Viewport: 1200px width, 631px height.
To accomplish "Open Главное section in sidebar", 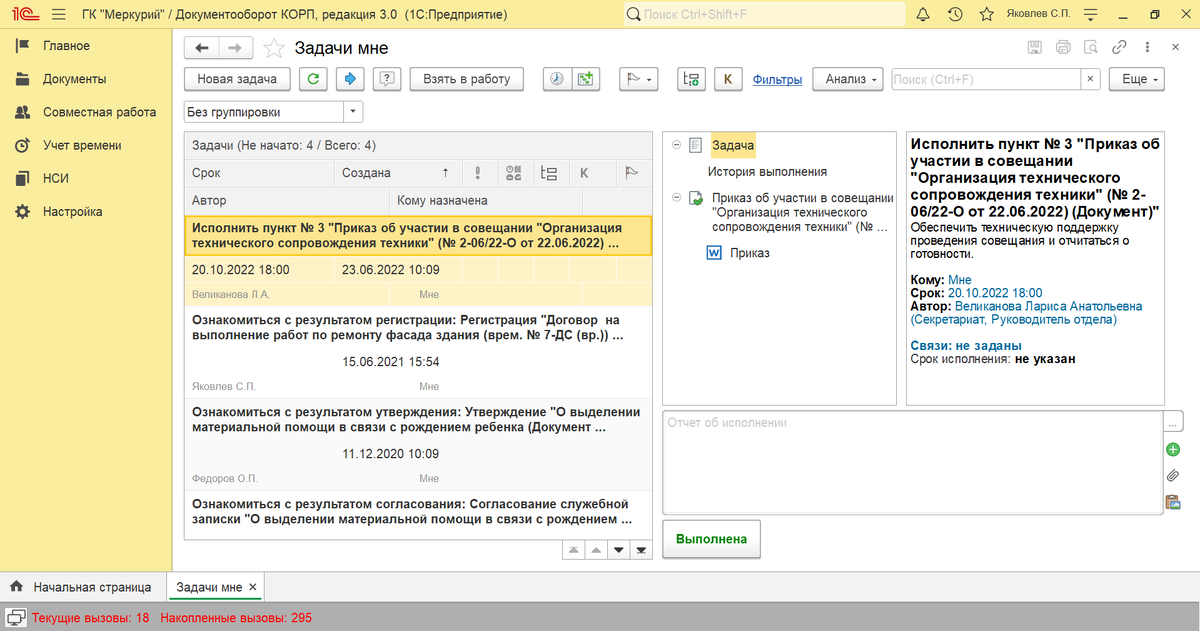I will point(66,46).
